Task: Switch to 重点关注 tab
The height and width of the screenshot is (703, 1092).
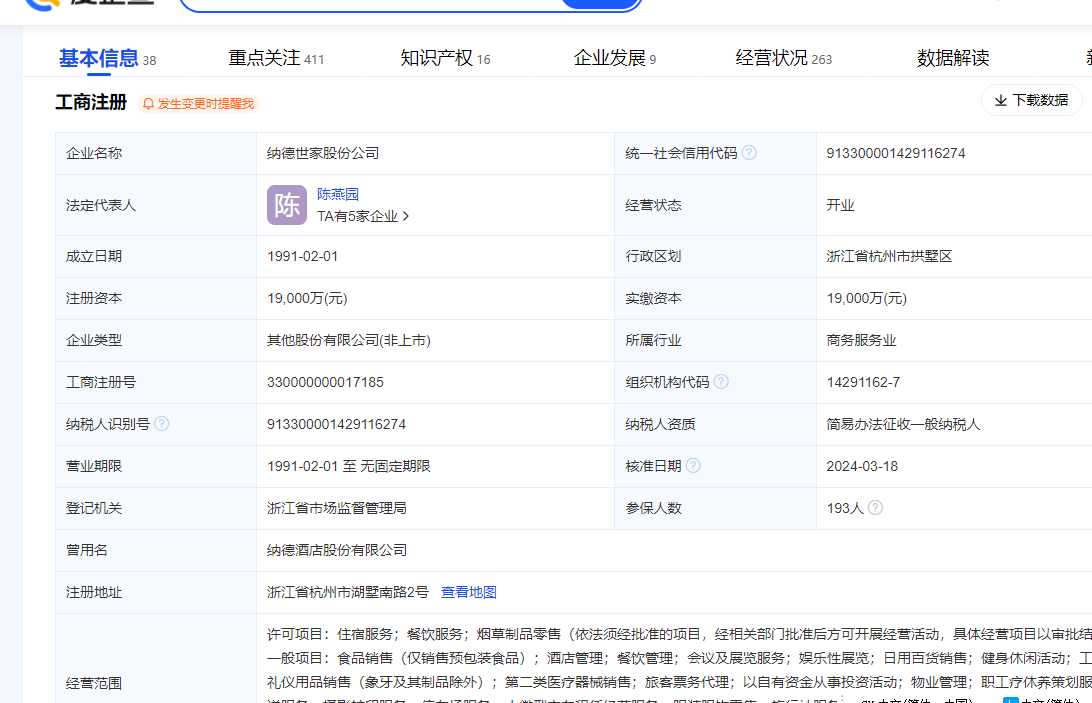Action: click(276, 59)
